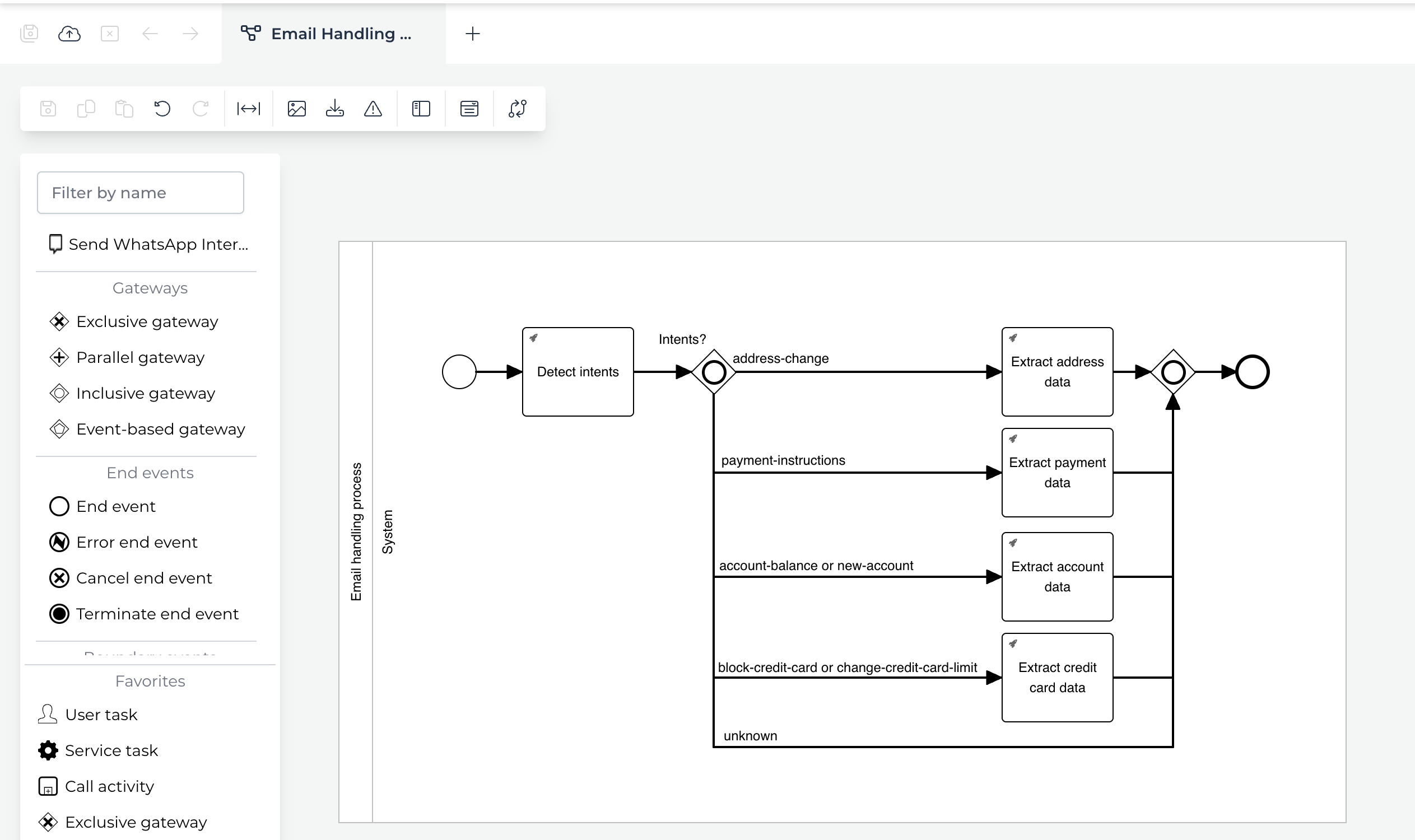The width and height of the screenshot is (1415, 840).
Task: Pick the Parallel gateway element
Action: pyautogui.click(x=140, y=357)
